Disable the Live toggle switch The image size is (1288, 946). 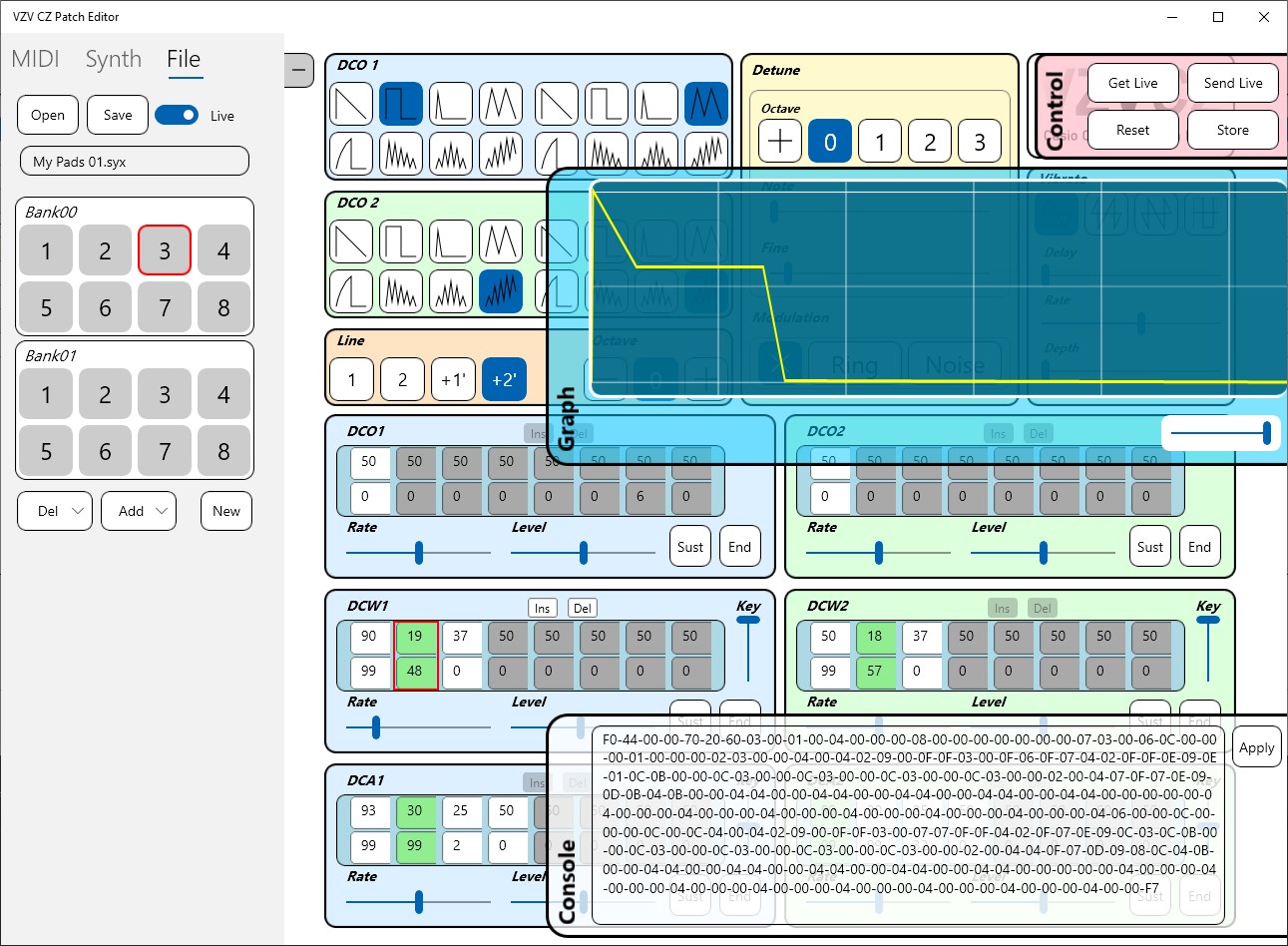pyautogui.click(x=177, y=115)
